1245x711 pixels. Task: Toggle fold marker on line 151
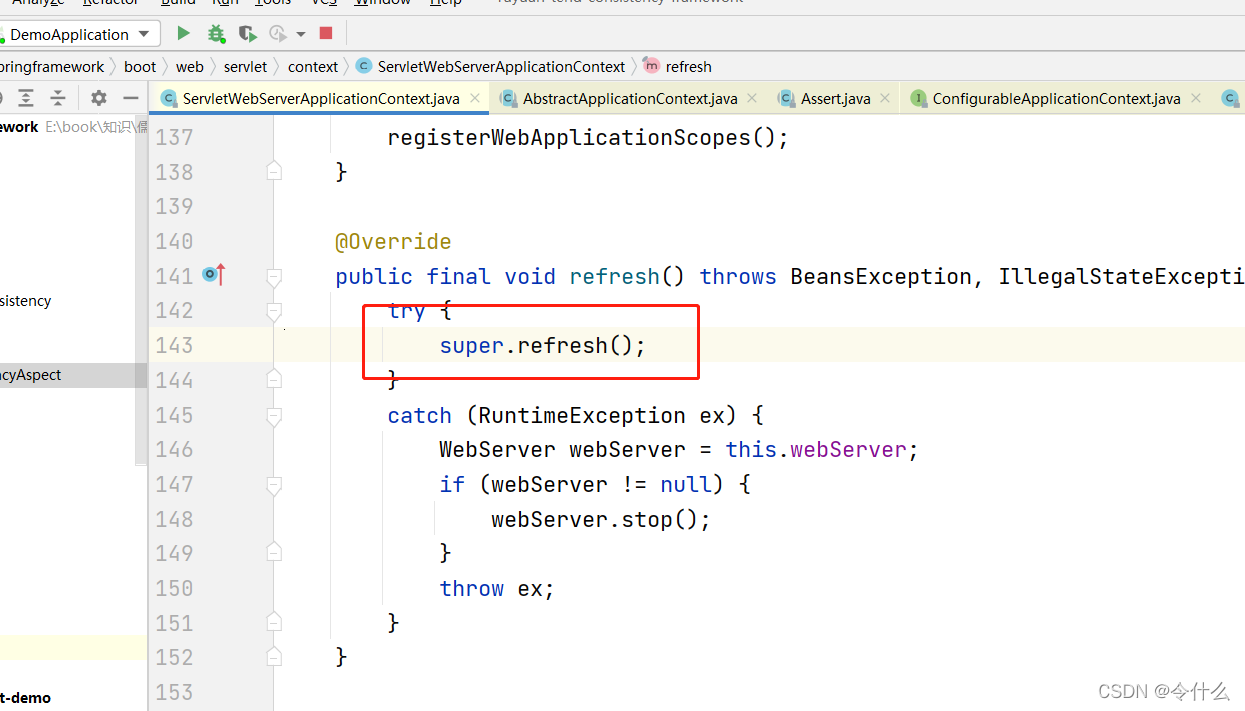(x=274, y=622)
